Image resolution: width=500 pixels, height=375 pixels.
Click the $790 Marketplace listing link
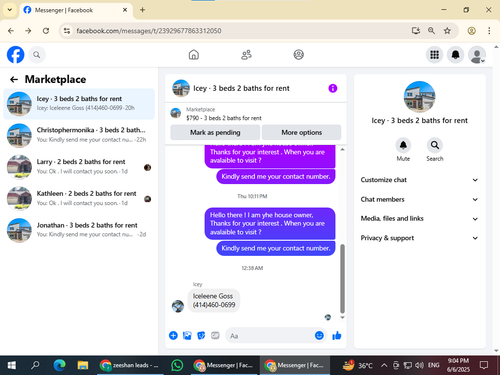point(224,118)
